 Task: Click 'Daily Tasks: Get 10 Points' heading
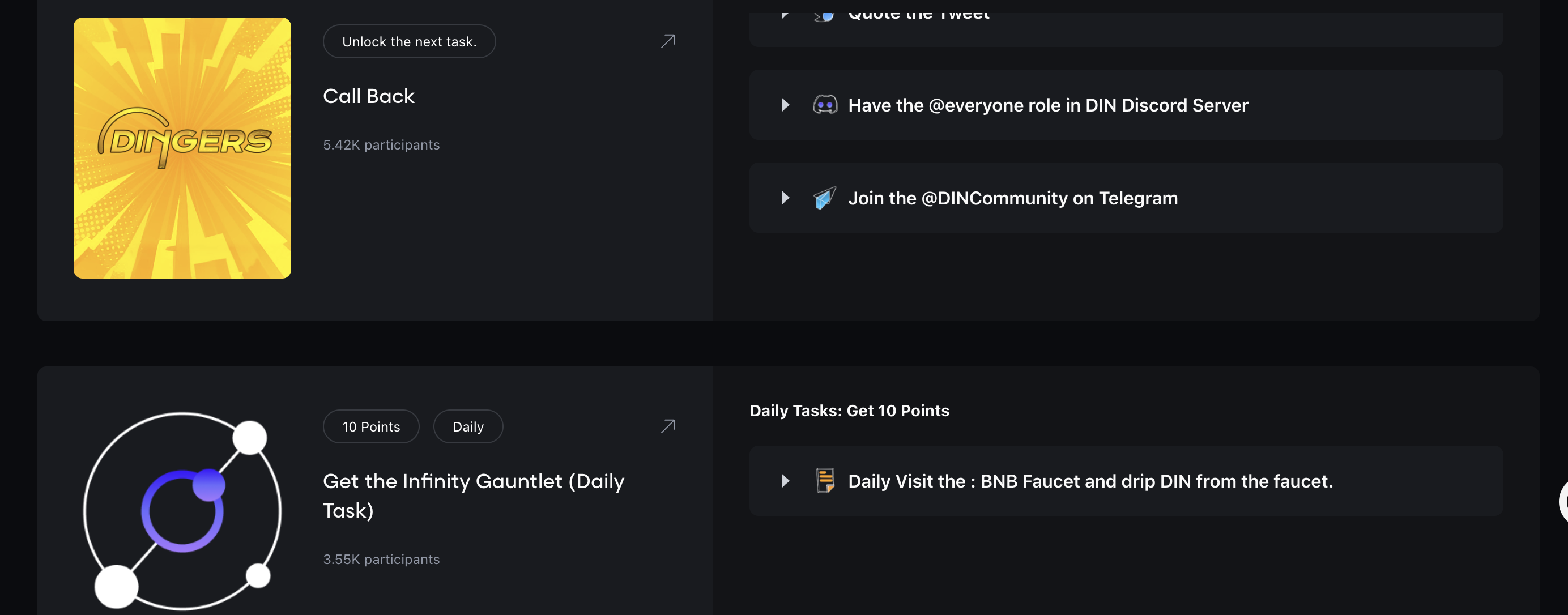tap(849, 411)
